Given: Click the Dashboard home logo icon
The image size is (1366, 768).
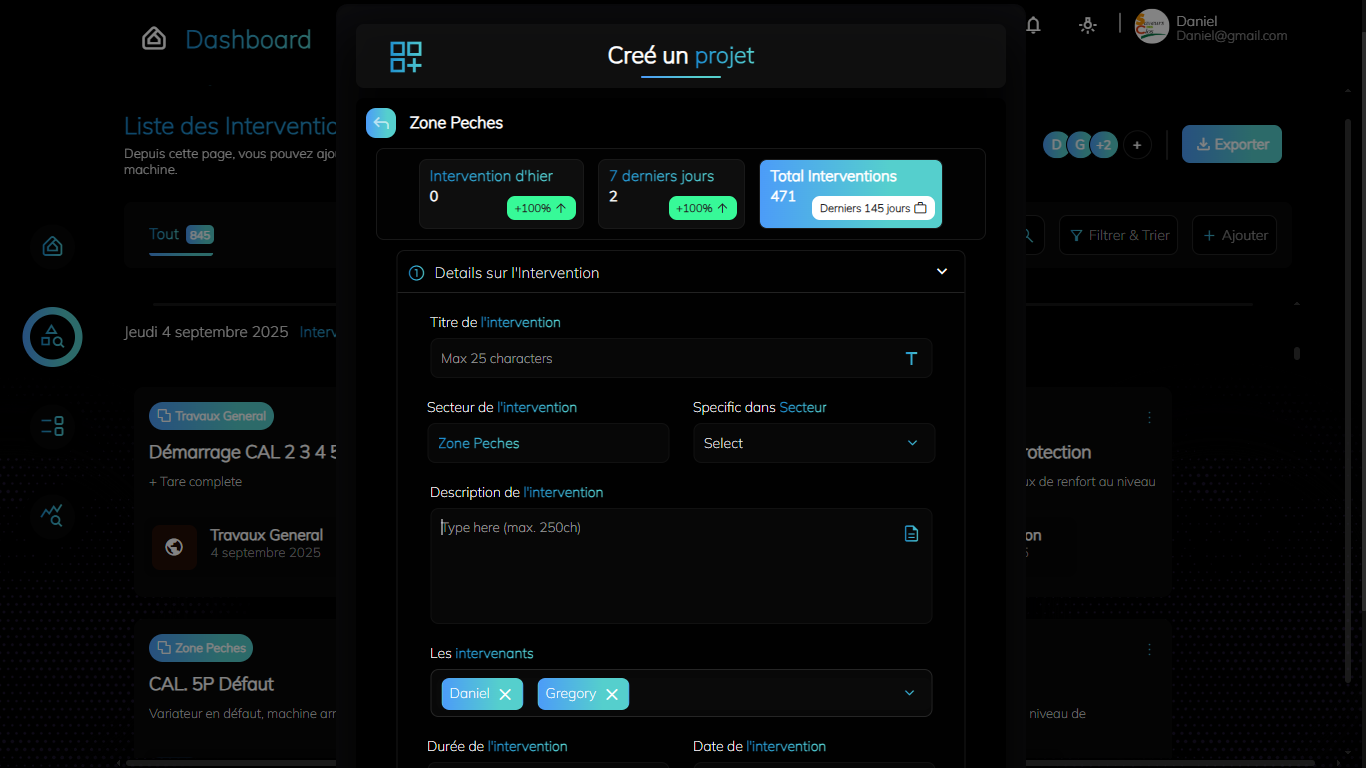Looking at the screenshot, I should tap(154, 39).
